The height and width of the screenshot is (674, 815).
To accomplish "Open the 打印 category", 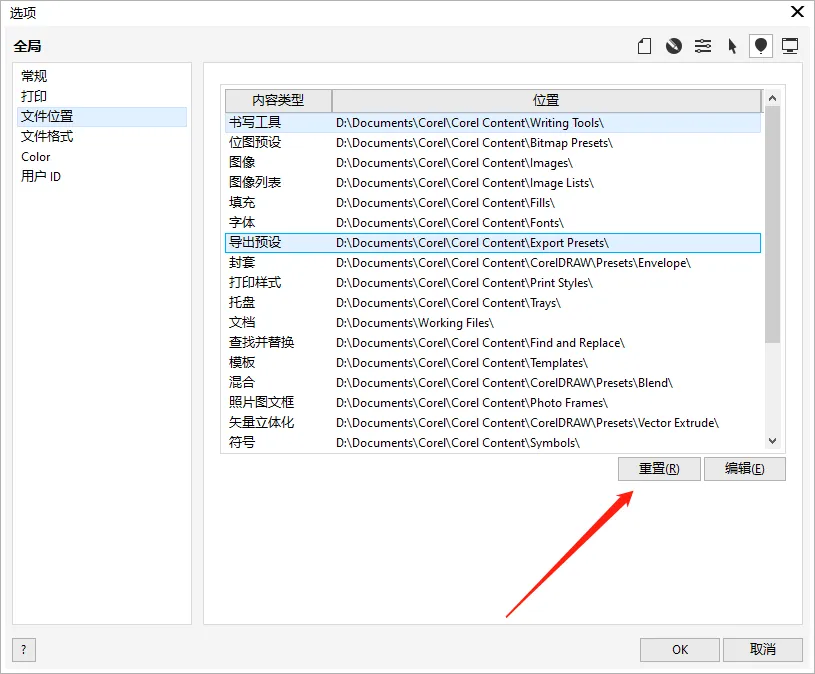I will pos(34,96).
